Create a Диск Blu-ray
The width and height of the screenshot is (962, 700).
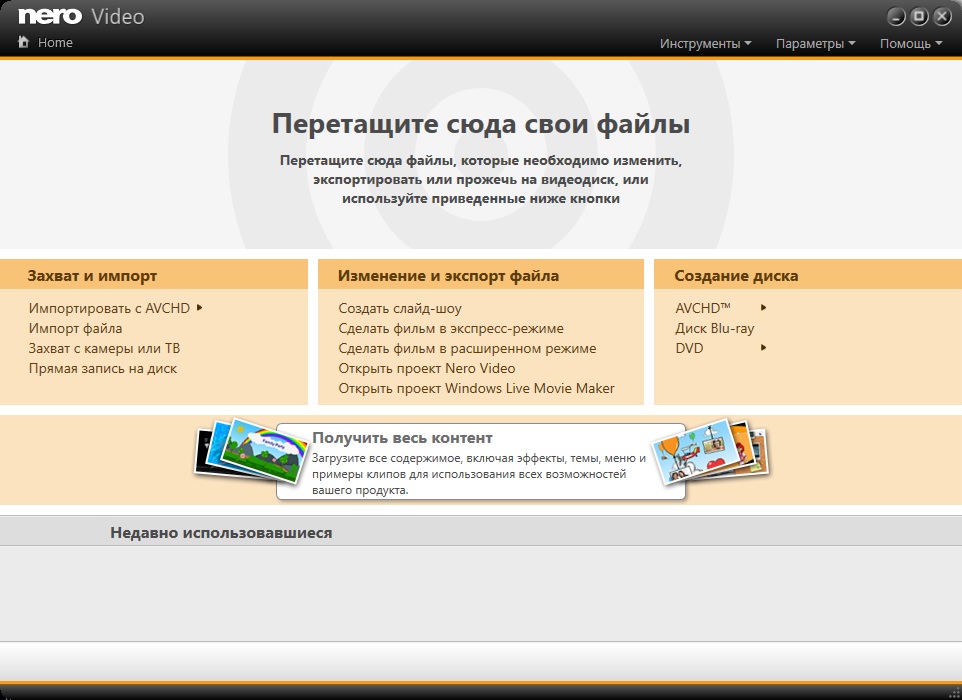point(714,328)
